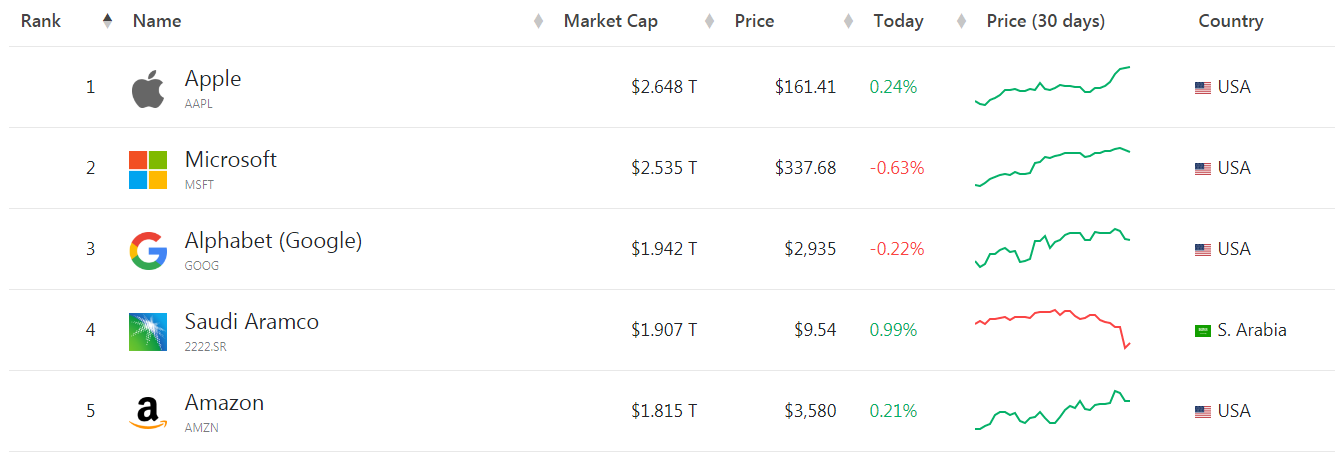Click Microsoft's 30-day price chart

pyautogui.click(x=1053, y=167)
